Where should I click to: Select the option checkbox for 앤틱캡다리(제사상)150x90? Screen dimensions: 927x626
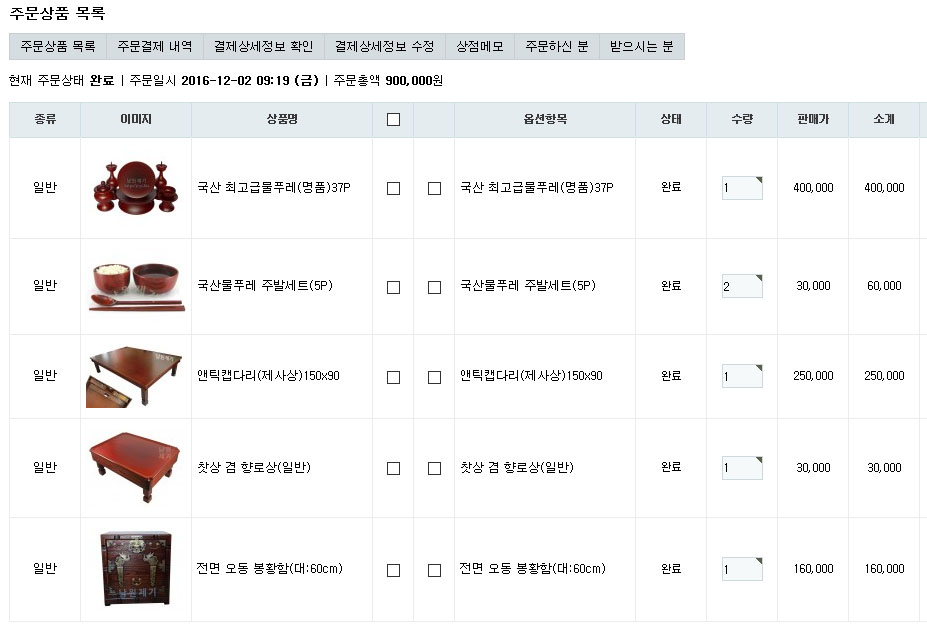coord(434,377)
